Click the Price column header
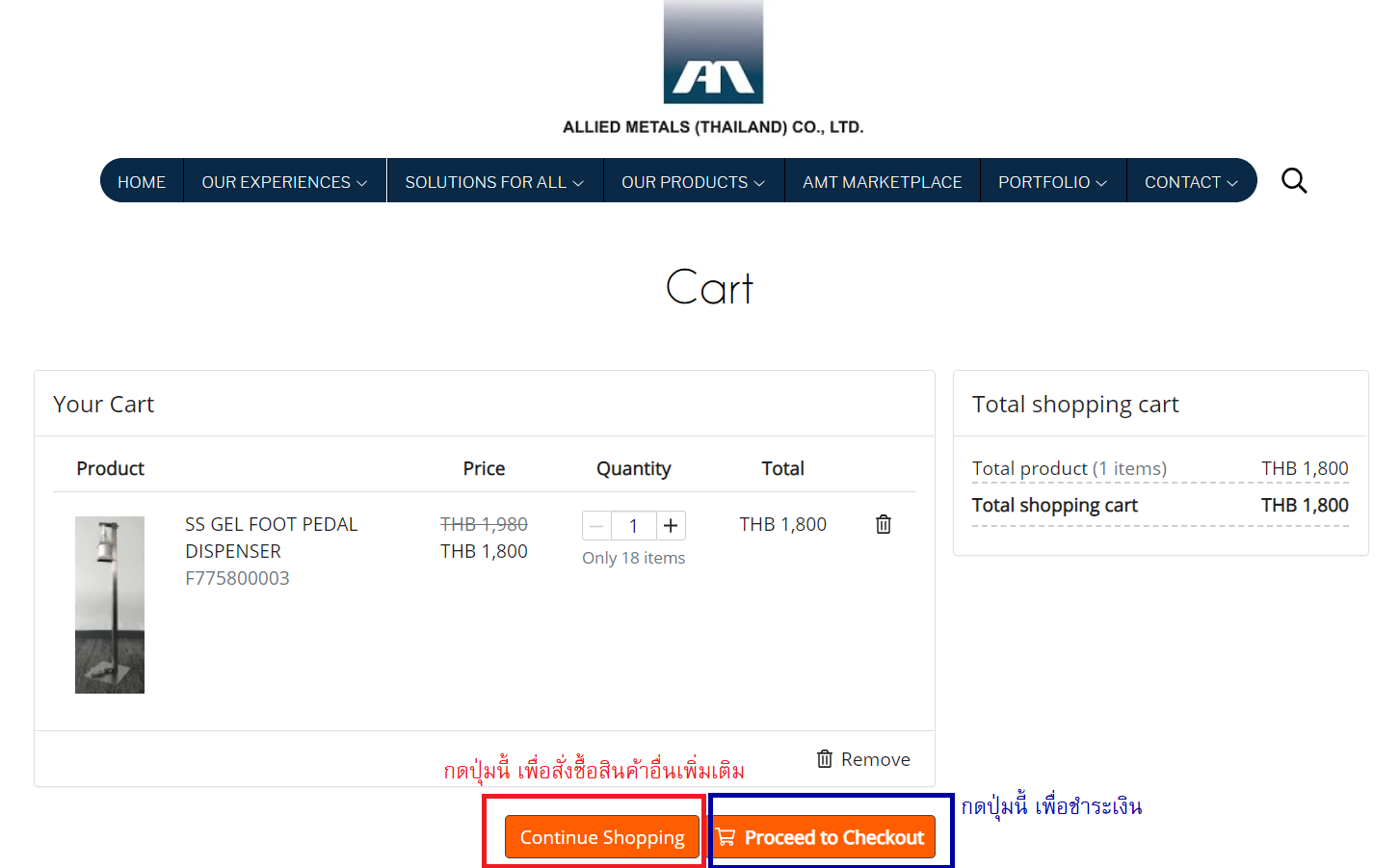The width and height of the screenshot is (1400, 868). click(484, 468)
